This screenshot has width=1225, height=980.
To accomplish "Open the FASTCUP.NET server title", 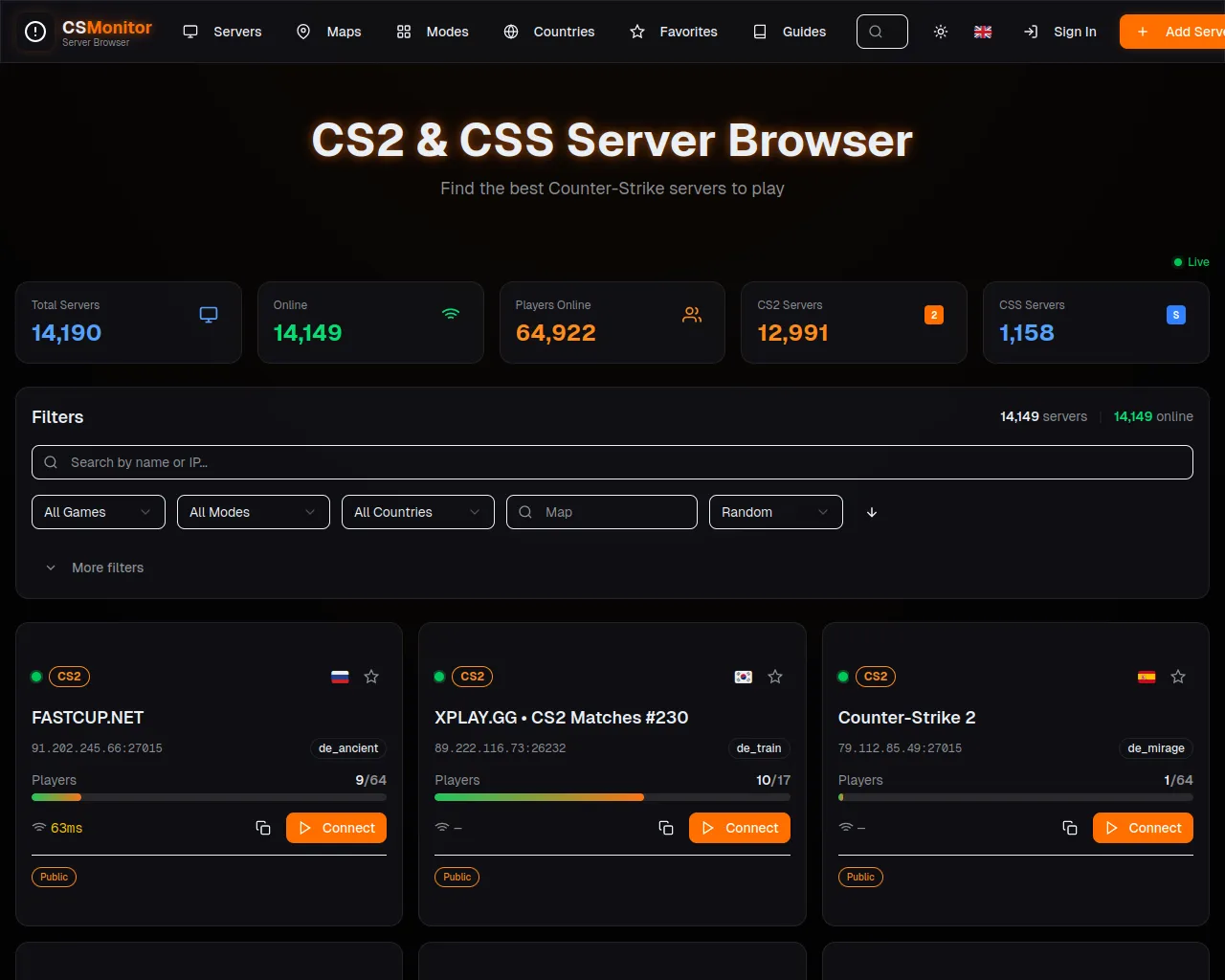I will [88, 718].
